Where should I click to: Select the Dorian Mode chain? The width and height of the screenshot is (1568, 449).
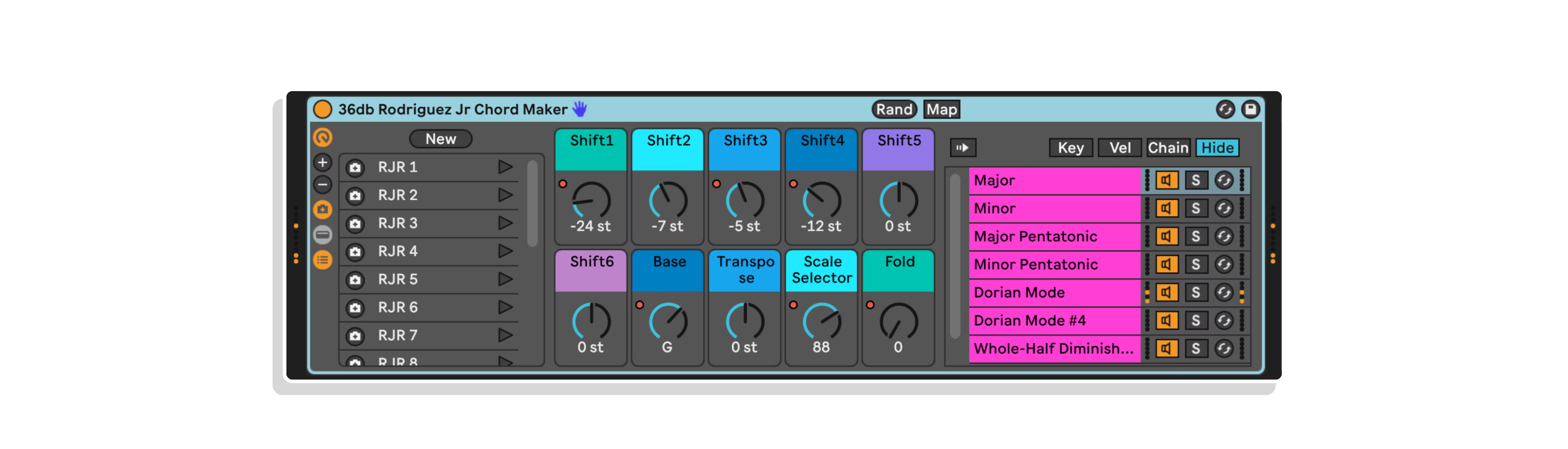(1054, 293)
